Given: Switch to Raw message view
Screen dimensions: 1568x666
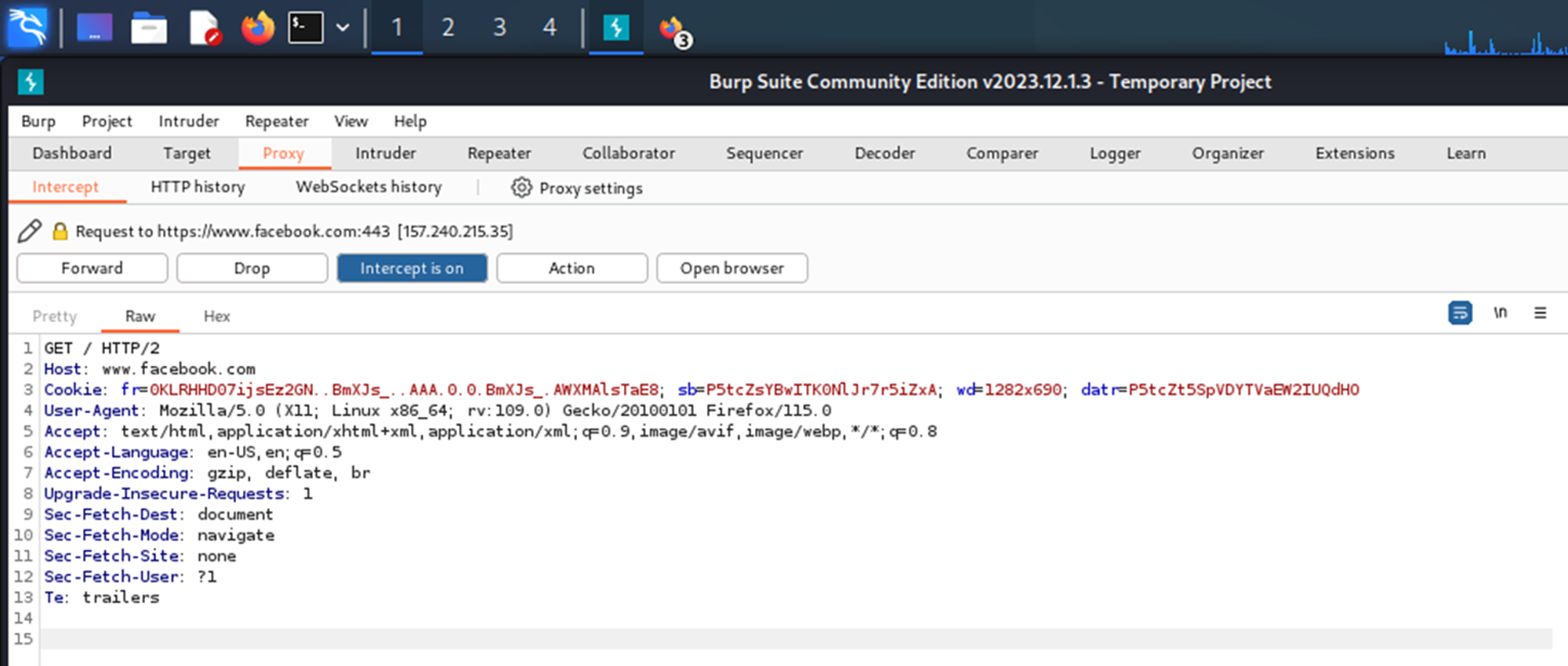Looking at the screenshot, I should tap(140, 317).
